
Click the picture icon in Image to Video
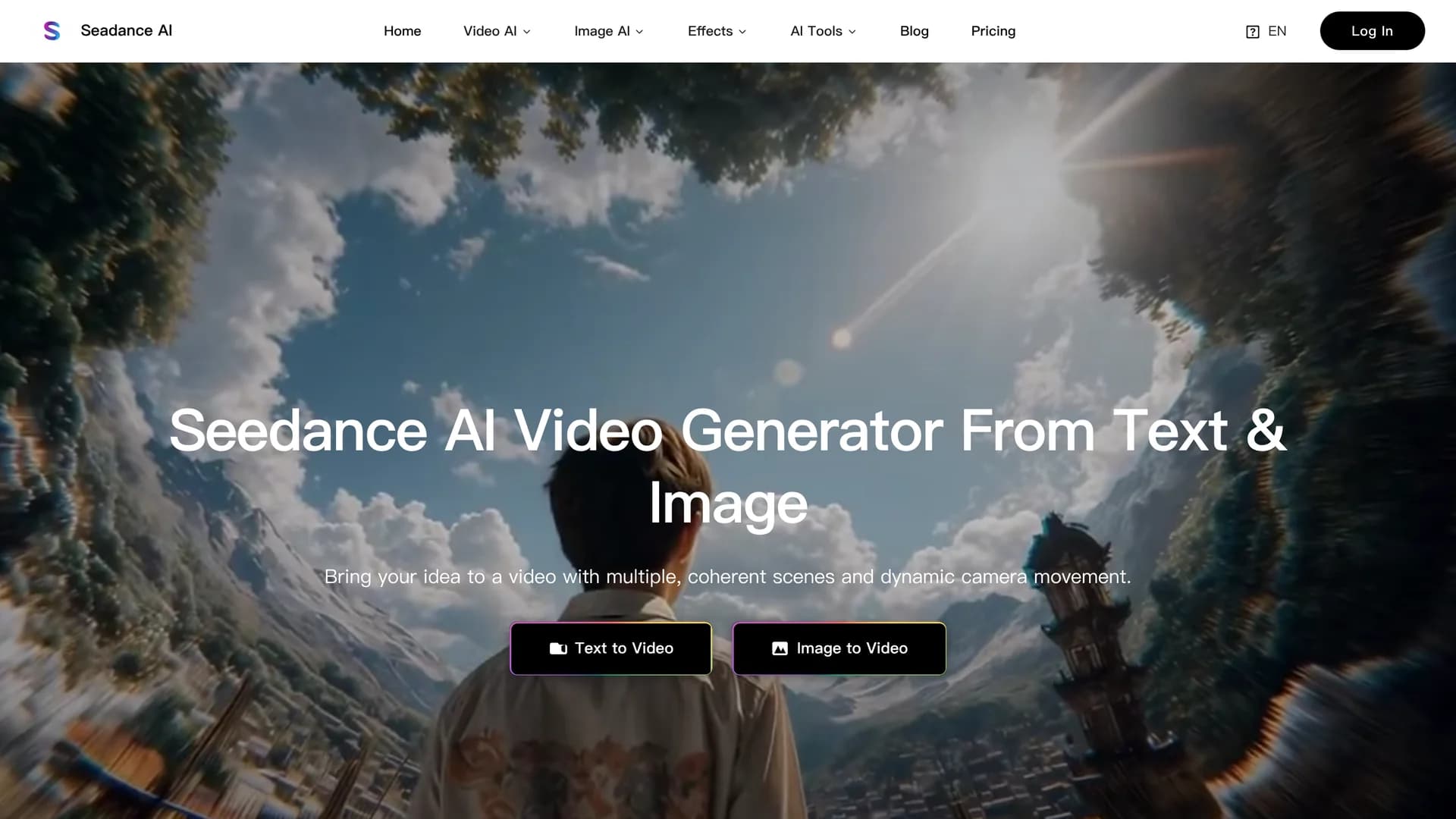click(780, 648)
